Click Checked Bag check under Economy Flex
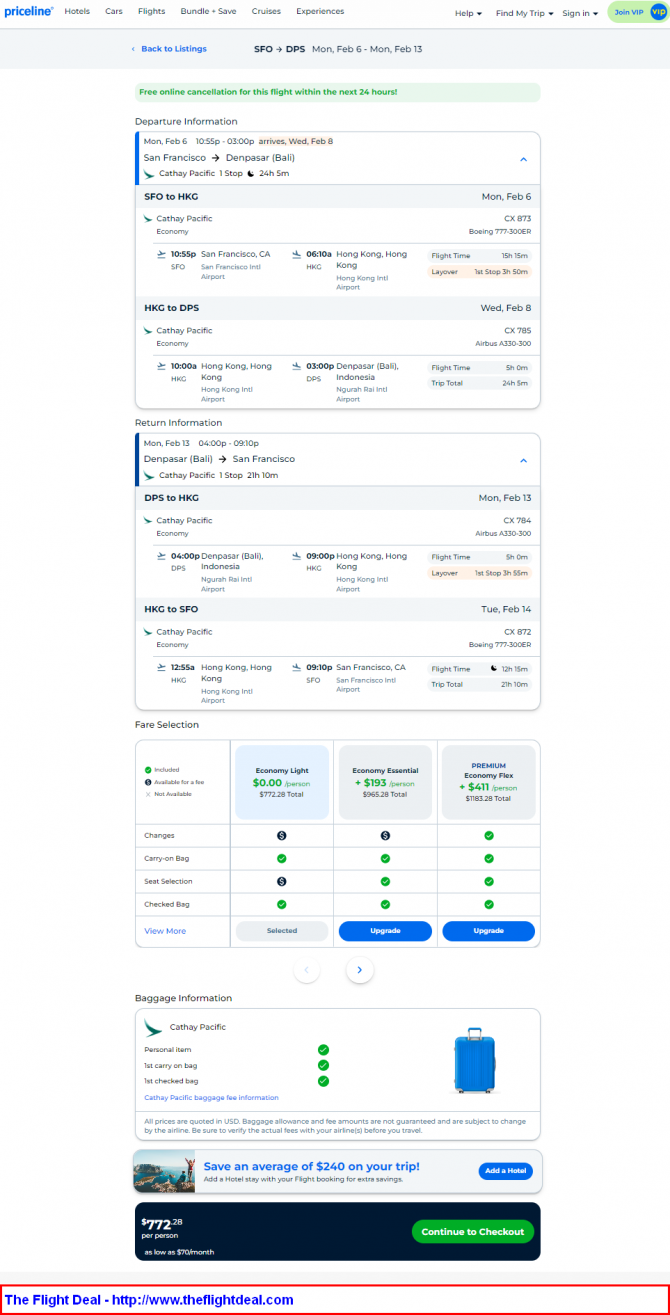This screenshot has height=1315, width=670. 489,904
